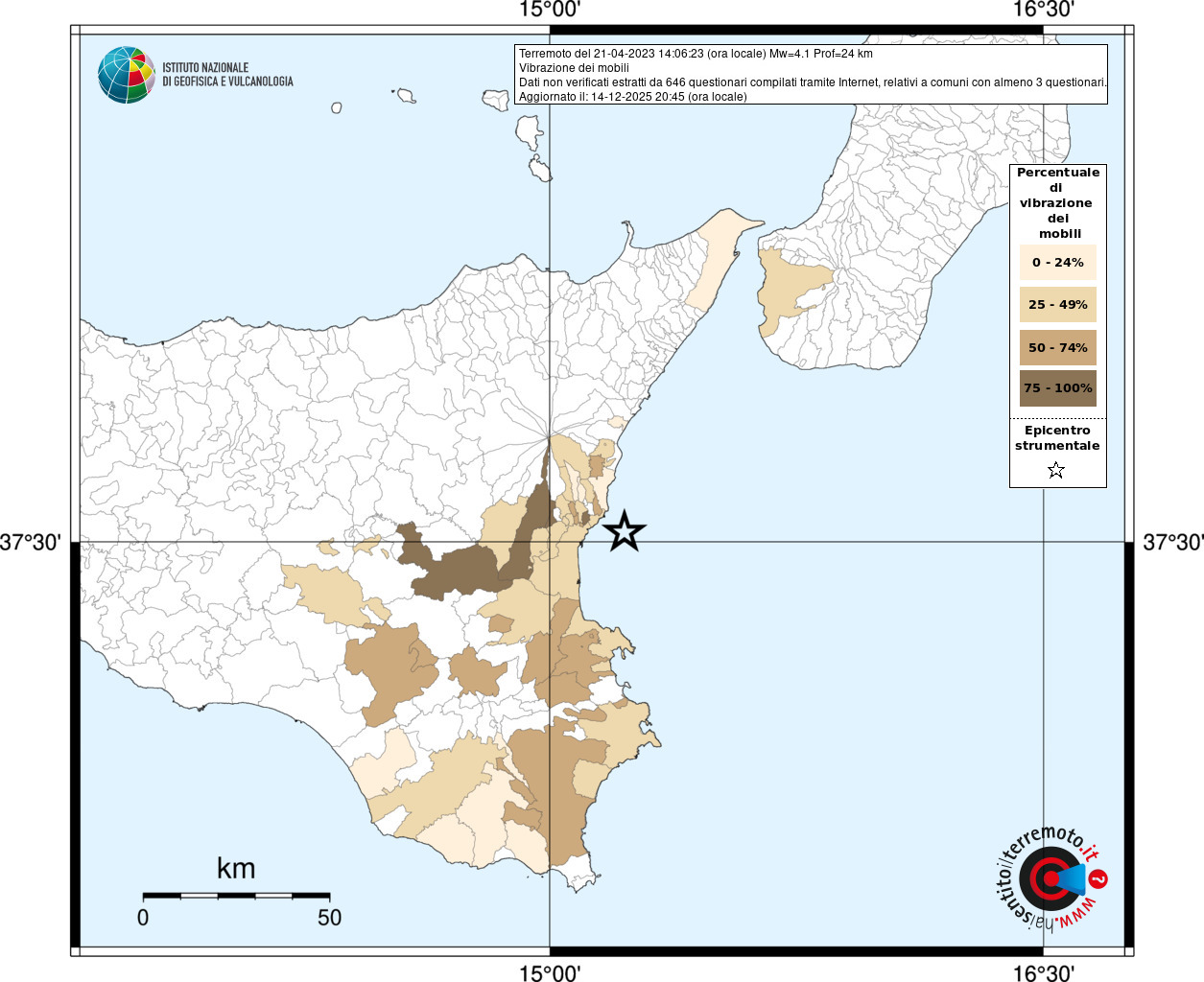Click the 'Vibrazione dei mobili' subtitle text
This screenshot has width=1204, height=982.
tap(574, 68)
